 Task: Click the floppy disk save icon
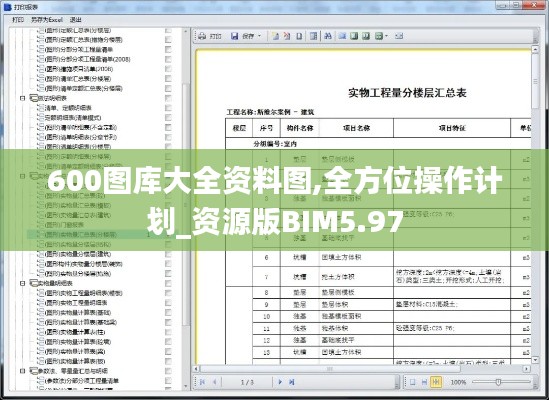(235, 36)
